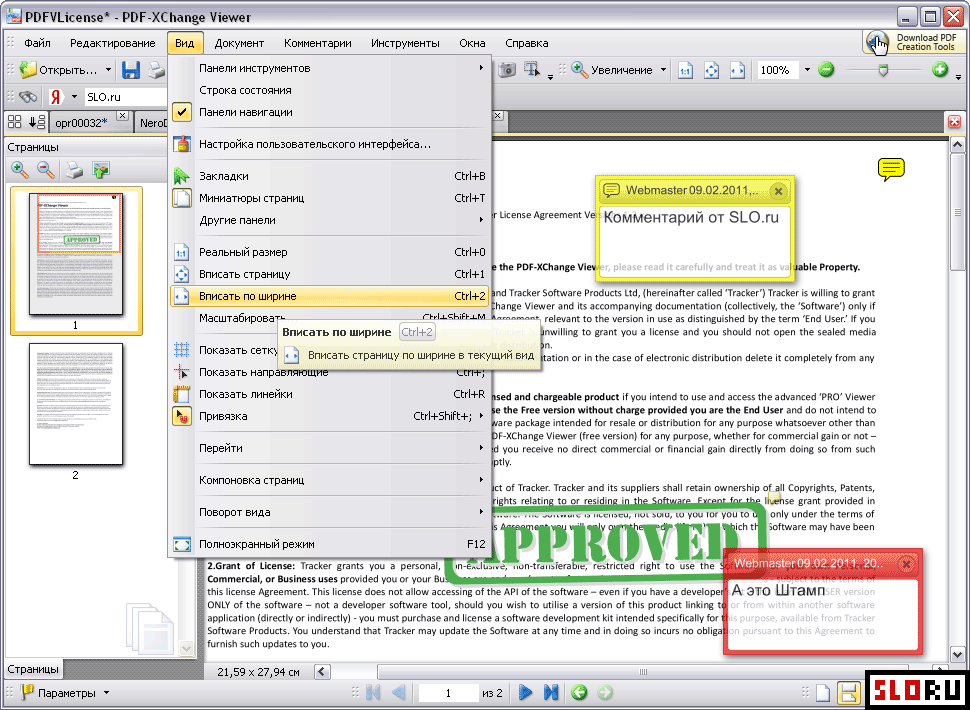
Task: Open the Параметры dropdown in the status bar
Action: tap(106, 693)
